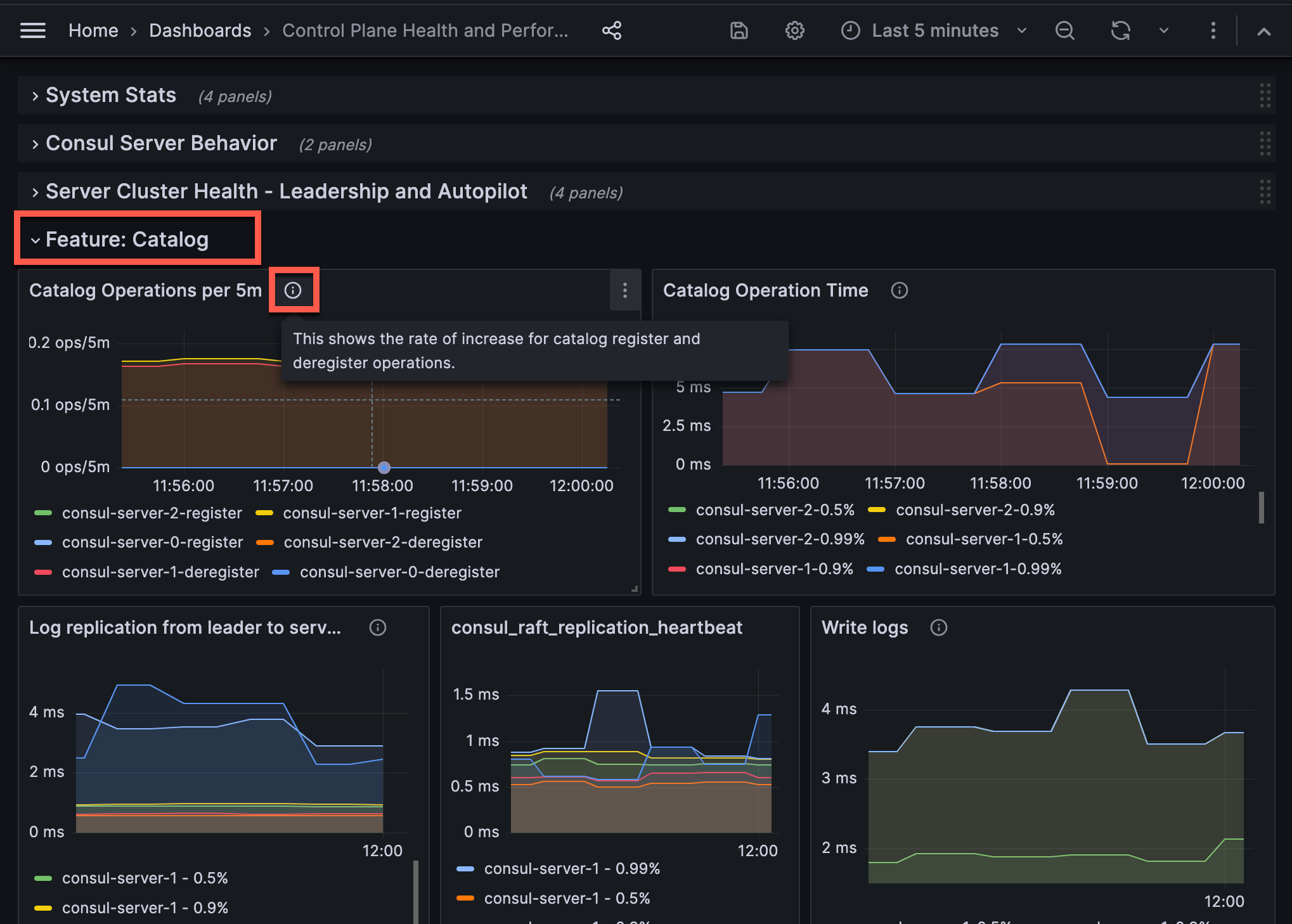Open the hamburger navigation menu

pos(33,30)
